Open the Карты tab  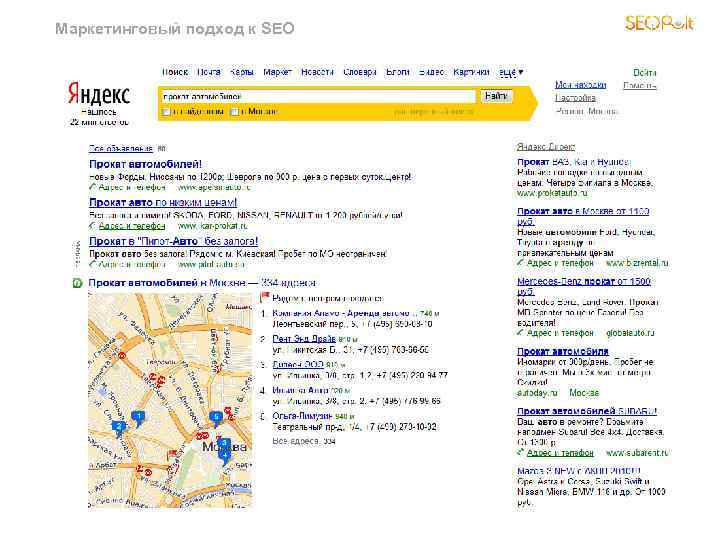(242, 72)
